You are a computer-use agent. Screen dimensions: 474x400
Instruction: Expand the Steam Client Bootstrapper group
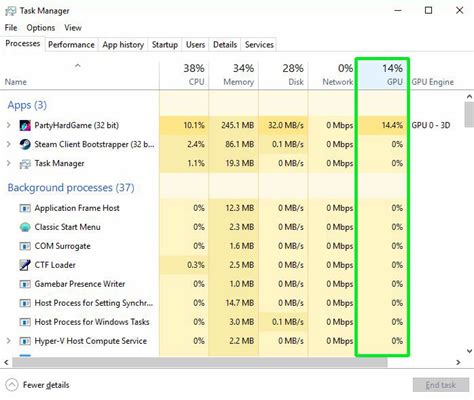coord(9,144)
